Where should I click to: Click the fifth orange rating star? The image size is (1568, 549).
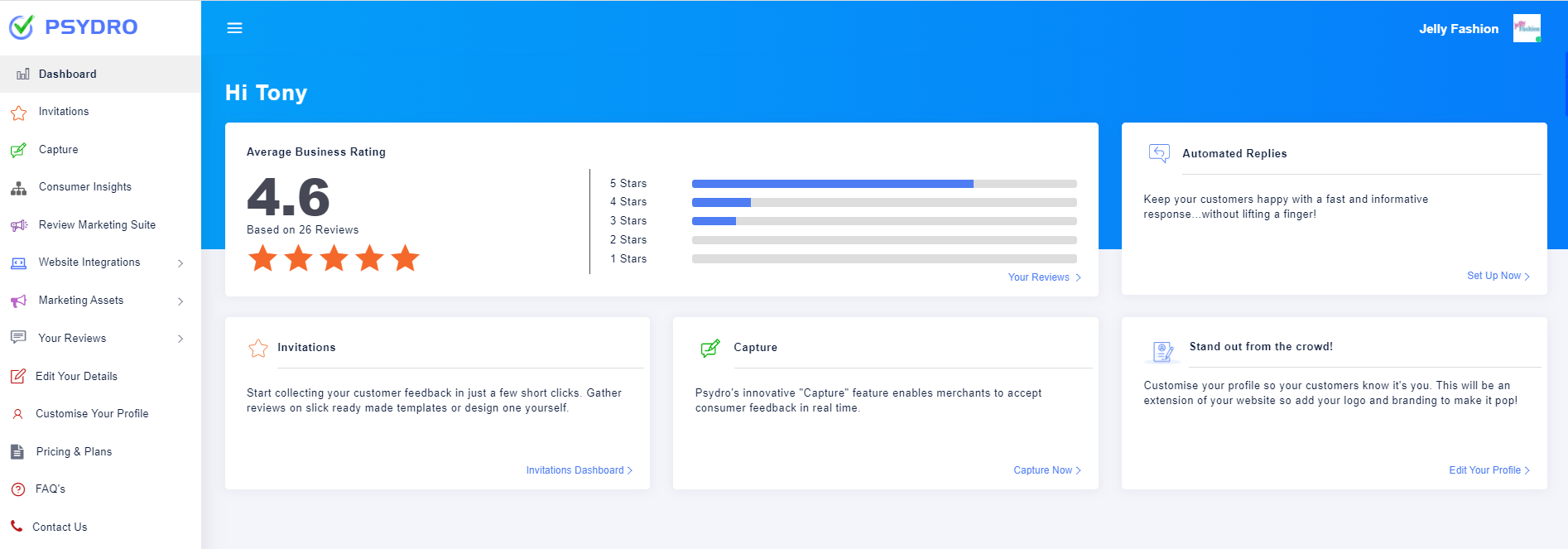click(405, 258)
